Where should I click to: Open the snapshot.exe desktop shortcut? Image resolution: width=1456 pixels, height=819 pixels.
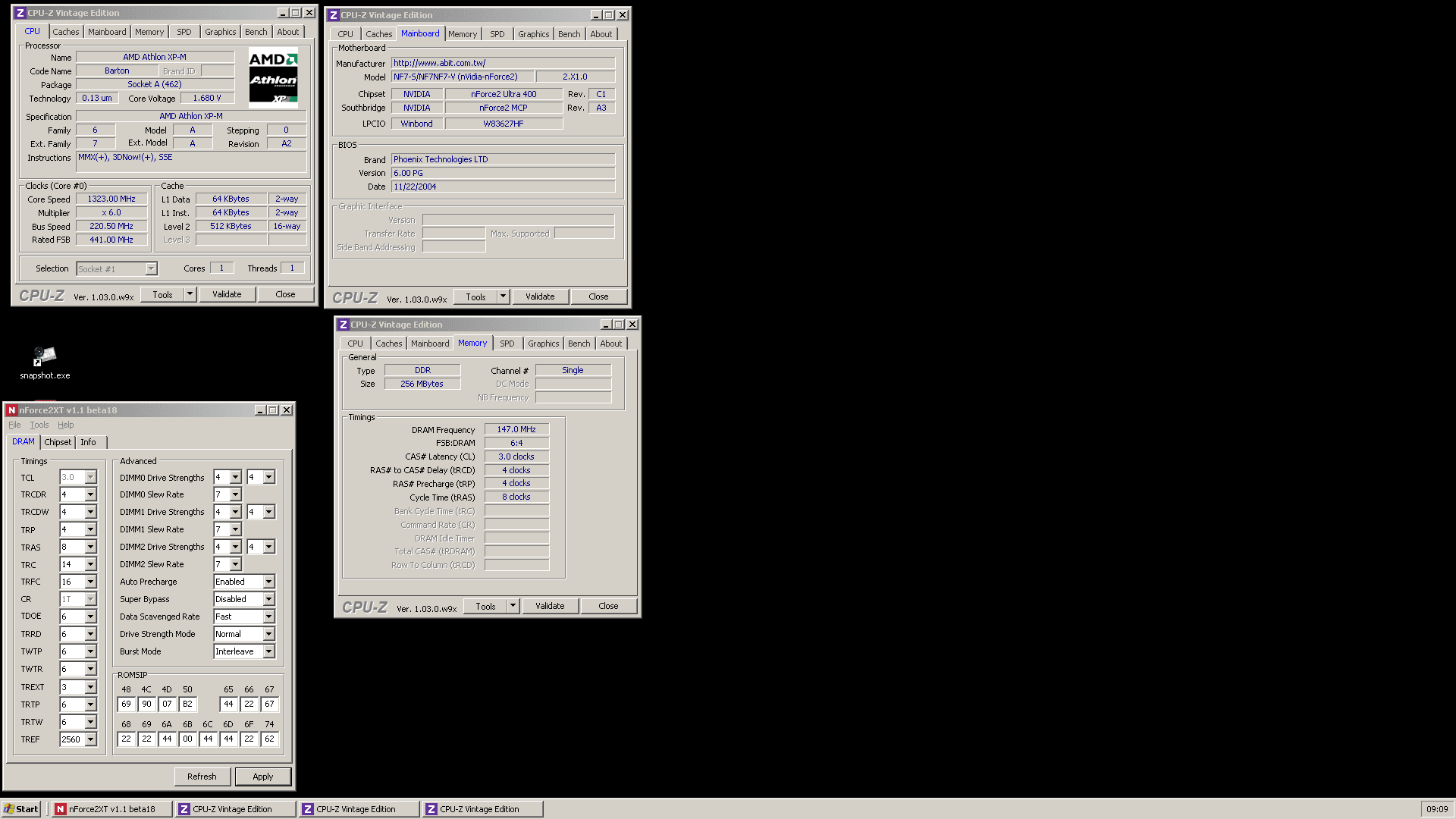(45, 362)
